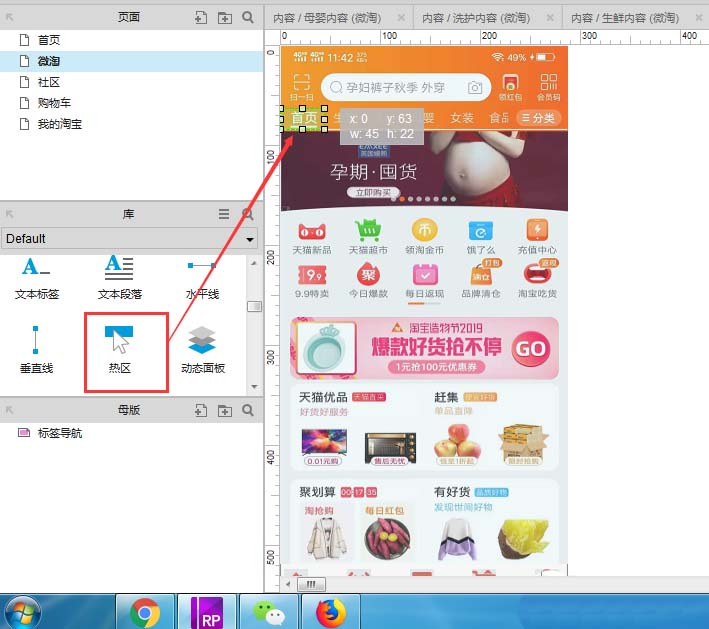Add a new folder in 母版 panel
Image resolution: width=709 pixels, height=629 pixels.
pos(225,411)
